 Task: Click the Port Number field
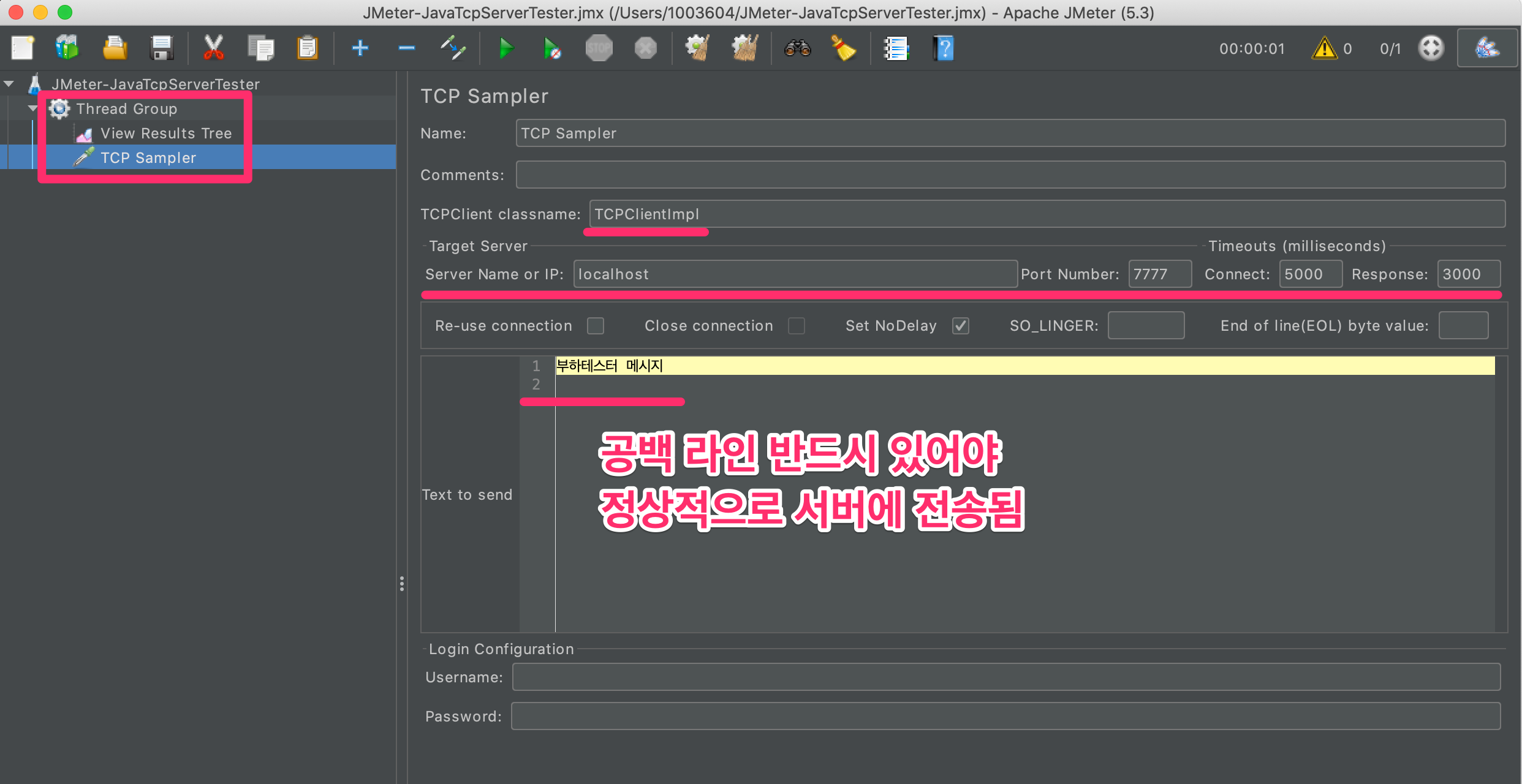[x=1160, y=274]
